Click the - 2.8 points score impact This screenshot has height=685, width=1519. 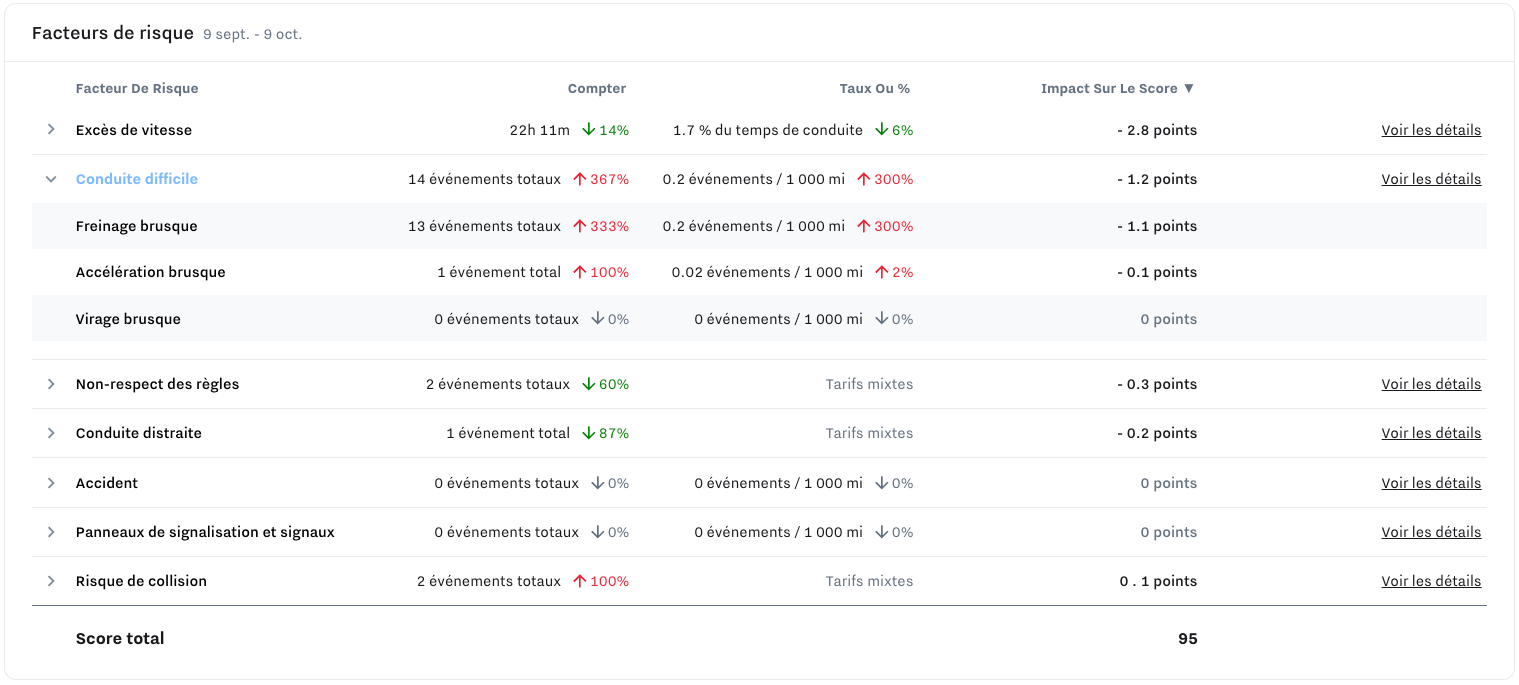point(1157,130)
